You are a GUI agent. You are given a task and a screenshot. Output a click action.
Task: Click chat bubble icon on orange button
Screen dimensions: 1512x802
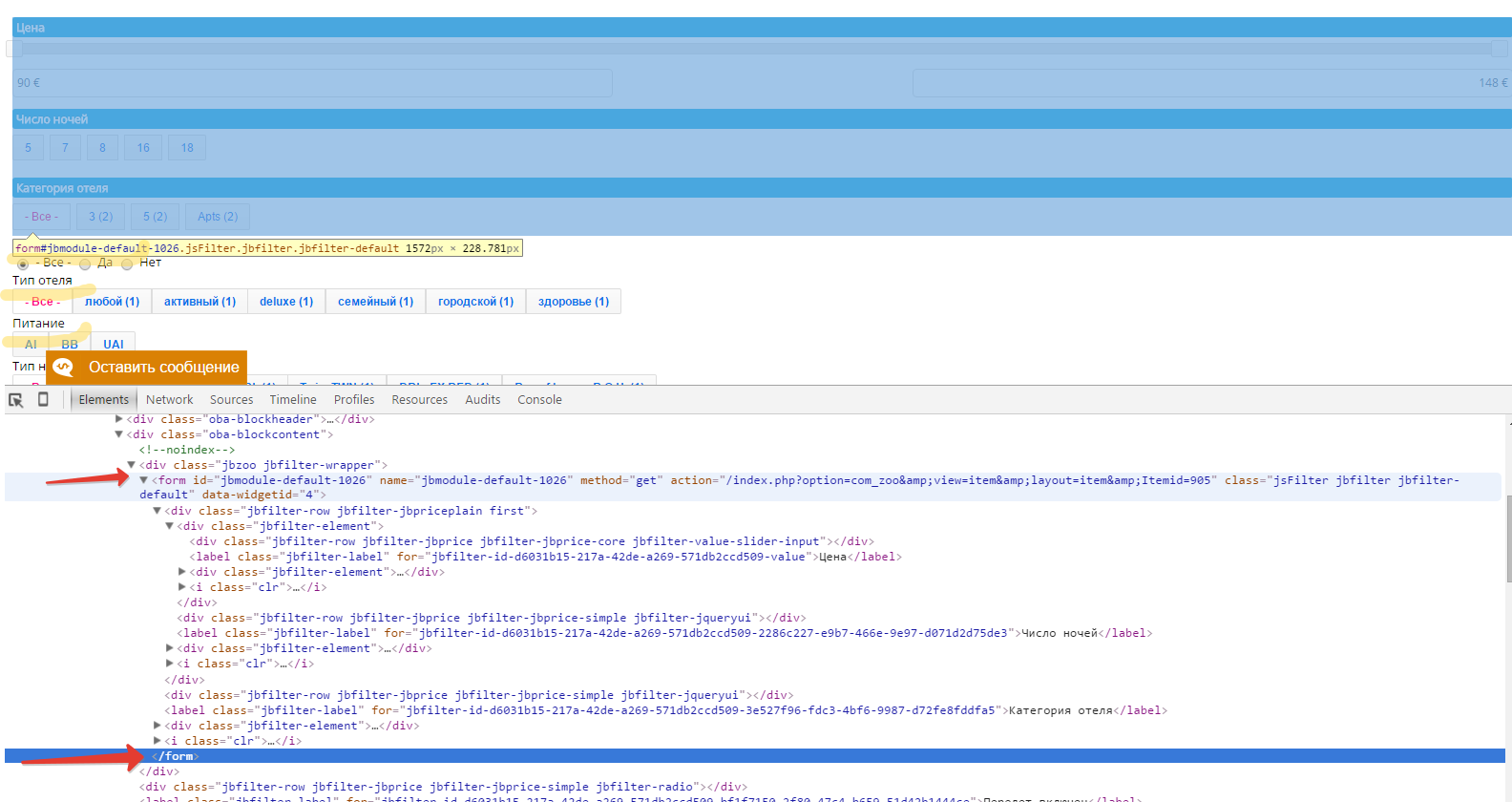(x=64, y=368)
